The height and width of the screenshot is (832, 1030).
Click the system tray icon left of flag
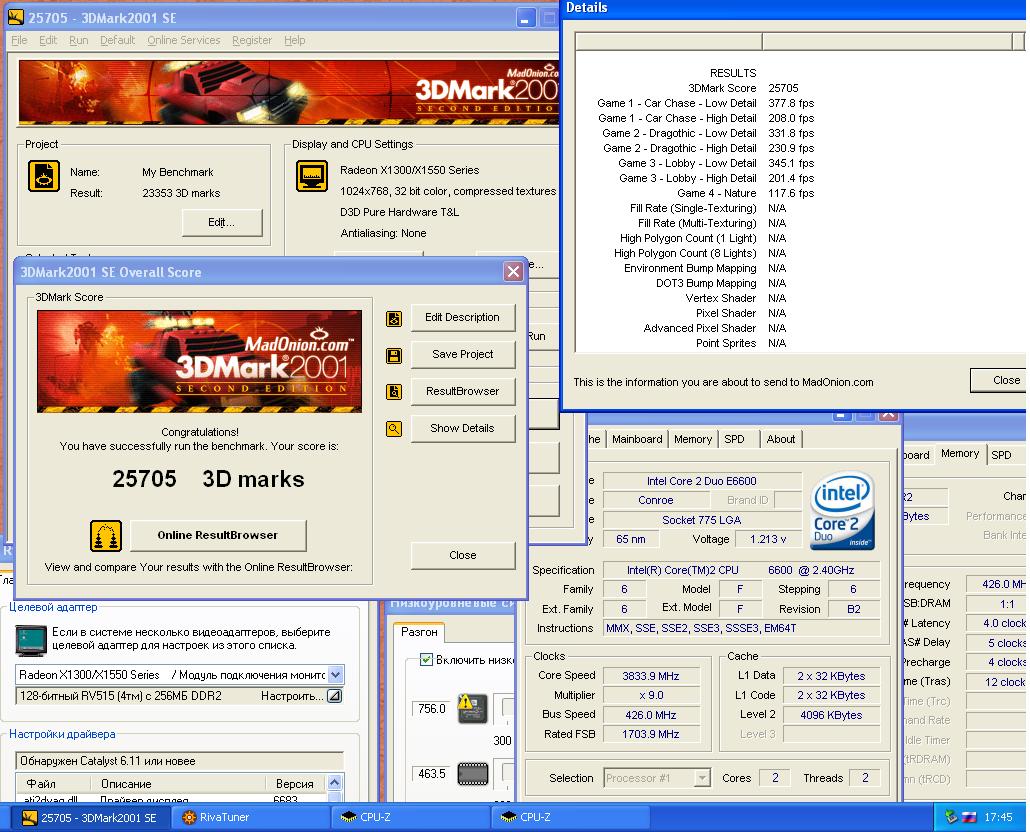tap(951, 817)
